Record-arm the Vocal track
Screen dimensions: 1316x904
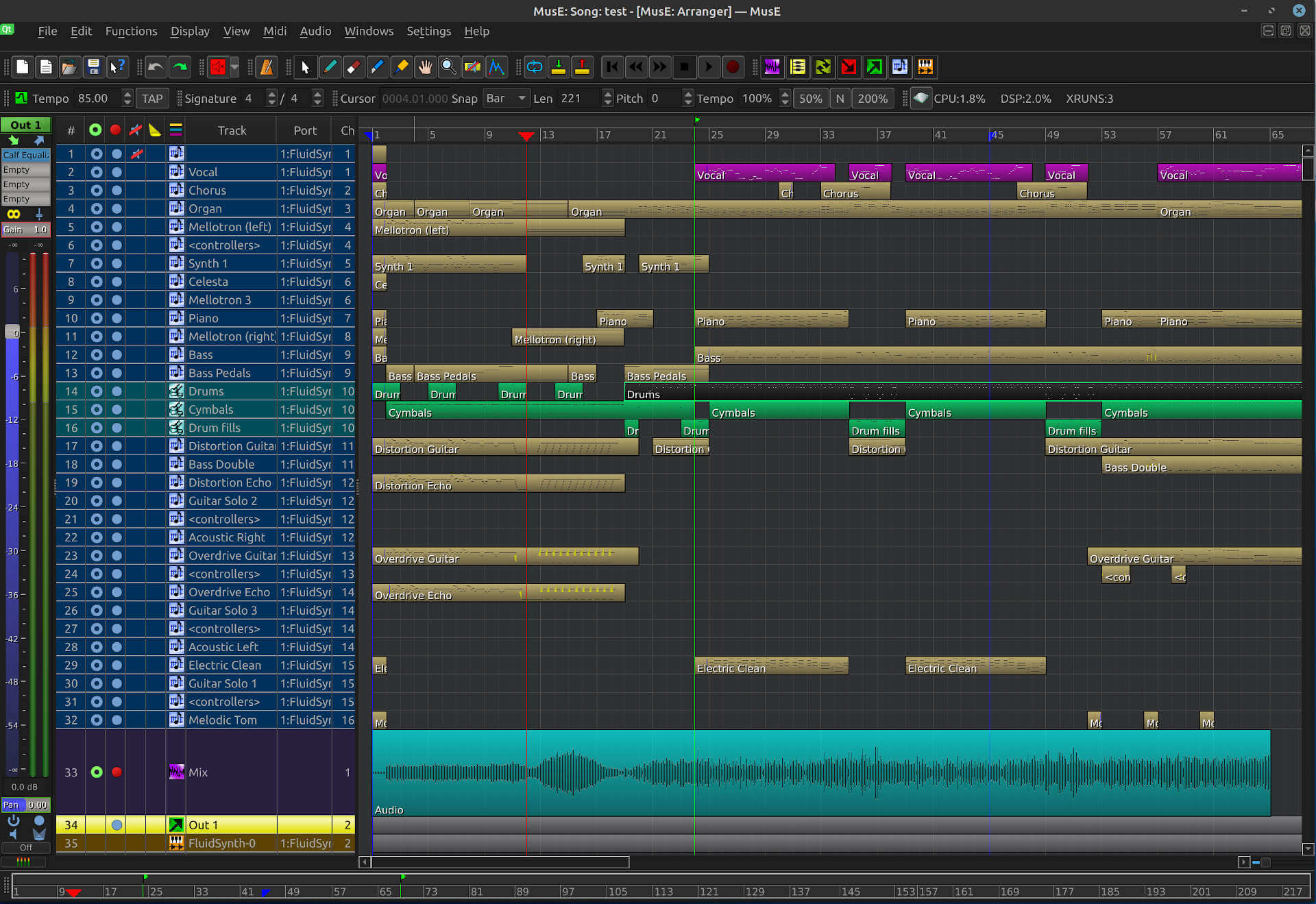click(x=116, y=172)
